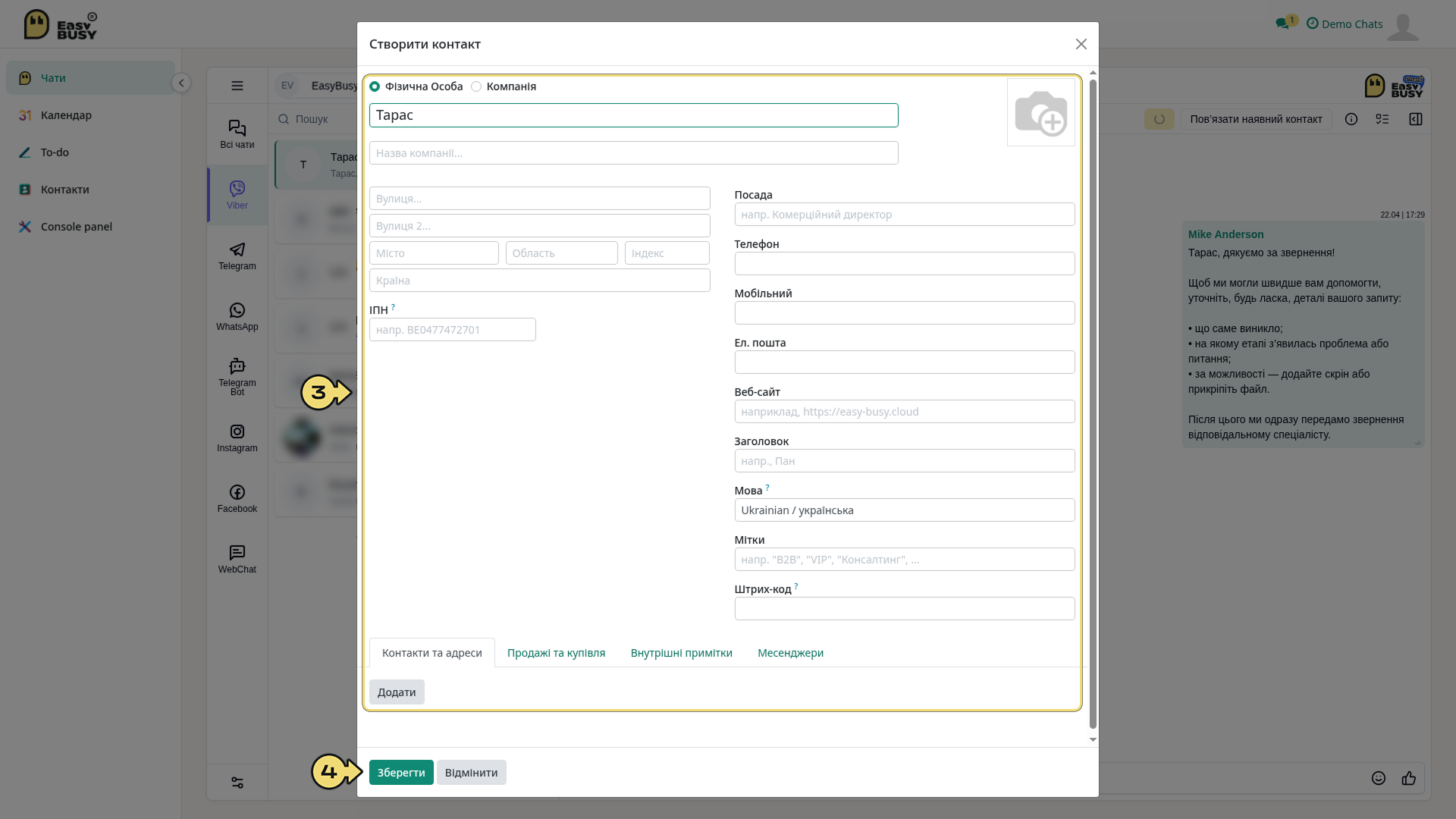Select the Компанія radio button
This screenshot has height=819, width=1456.
[x=476, y=86]
